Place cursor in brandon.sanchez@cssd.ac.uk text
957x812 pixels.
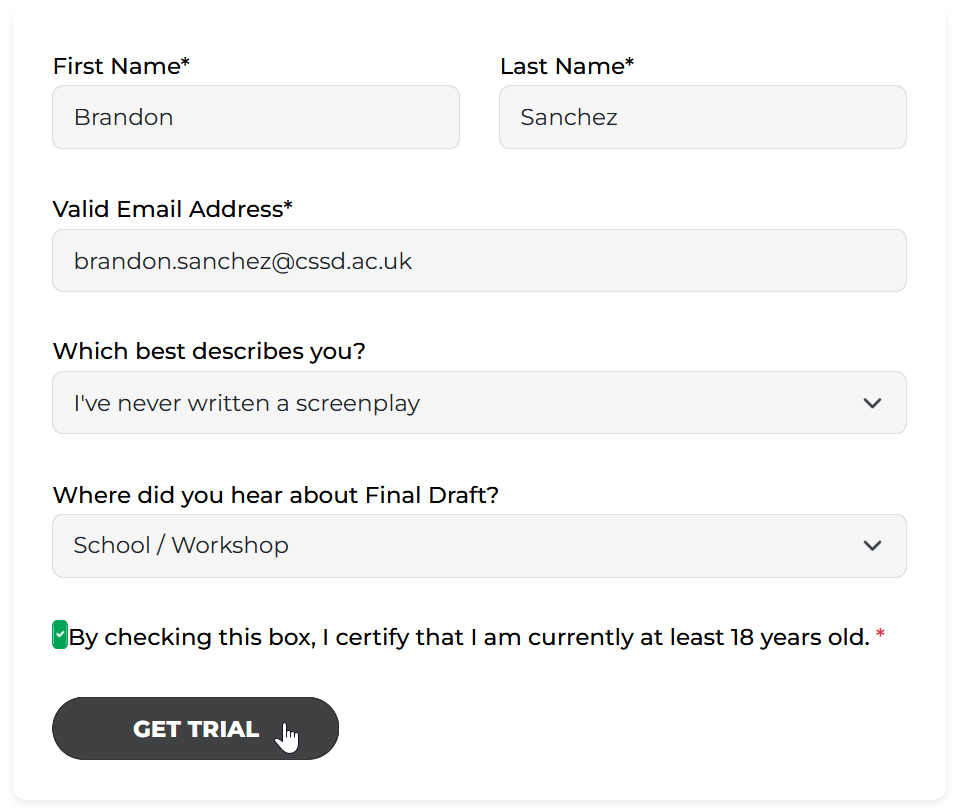coord(243,261)
